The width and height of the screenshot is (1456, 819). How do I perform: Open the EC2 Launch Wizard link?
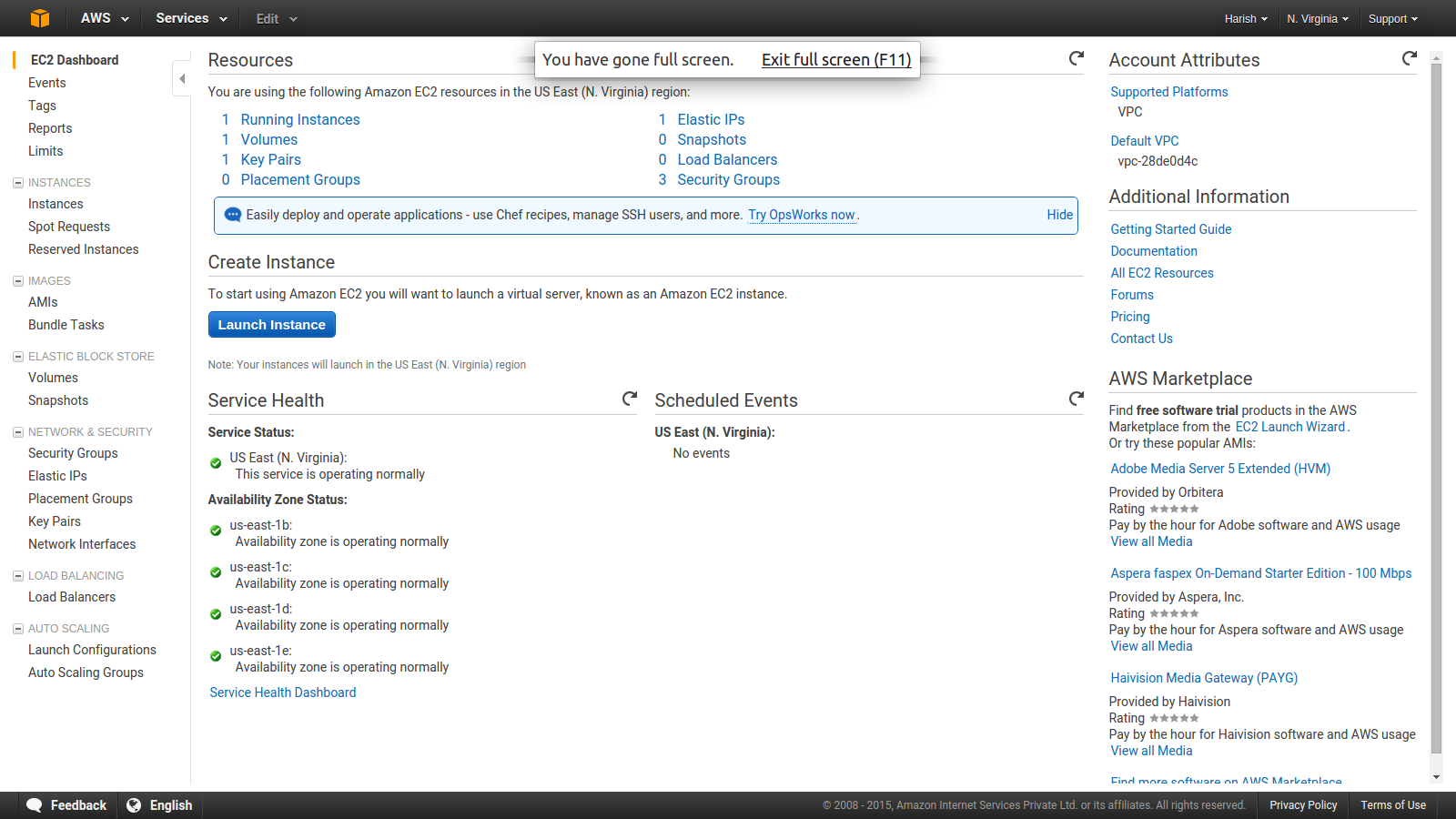click(x=1290, y=427)
